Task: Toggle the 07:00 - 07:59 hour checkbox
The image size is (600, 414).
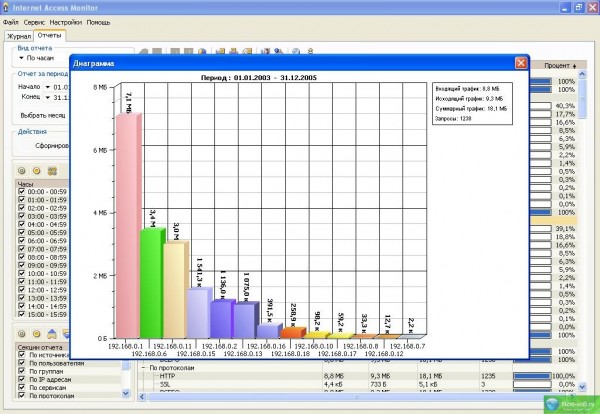Action: click(21, 249)
